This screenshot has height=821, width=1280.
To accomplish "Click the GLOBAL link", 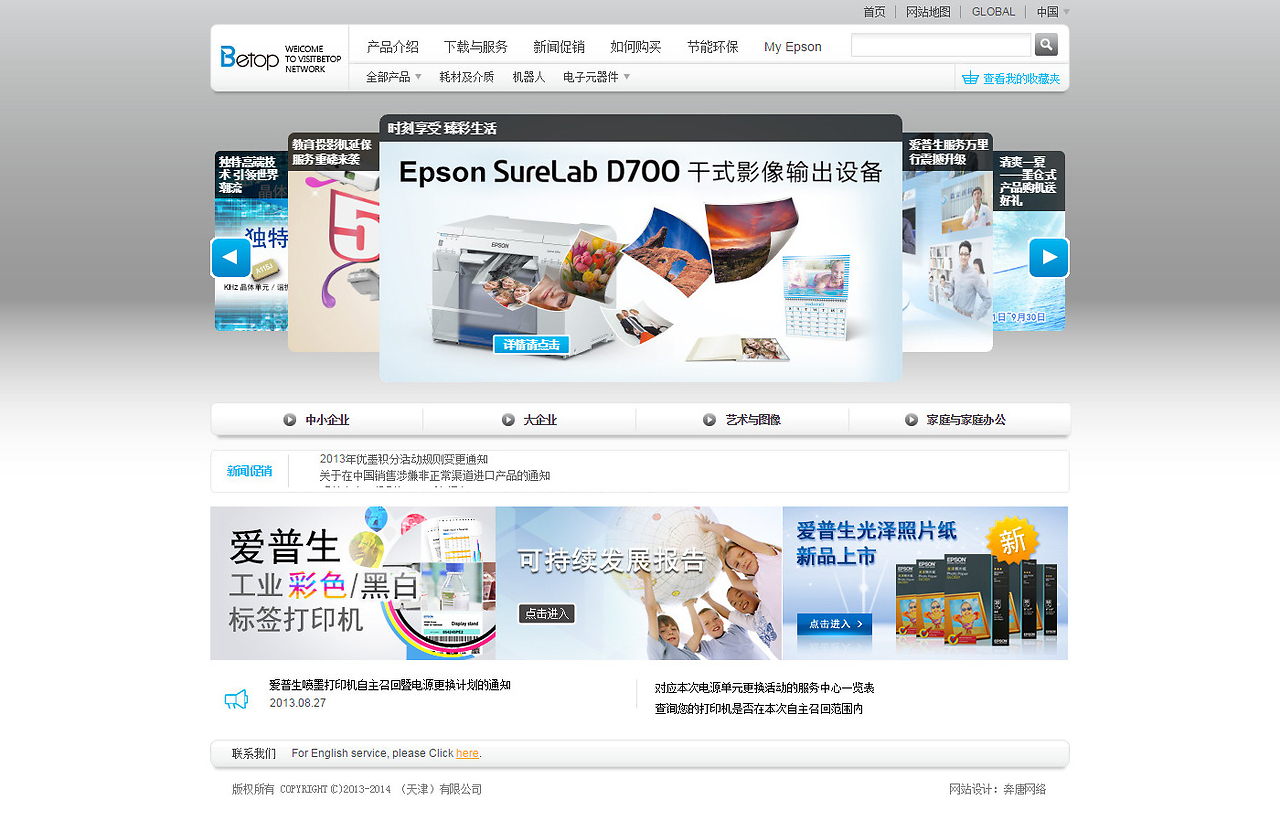I will tap(993, 12).
